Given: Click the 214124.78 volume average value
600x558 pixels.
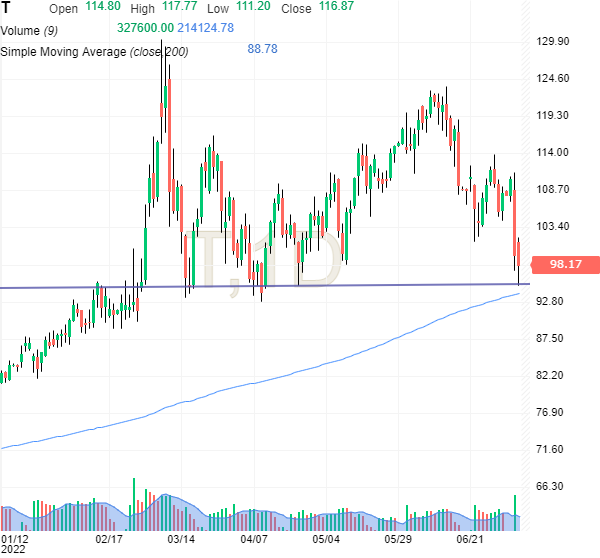Looking at the screenshot, I should 206,27.
